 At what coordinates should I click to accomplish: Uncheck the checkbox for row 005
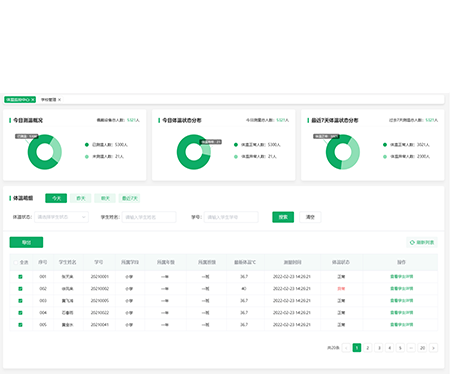point(20,325)
